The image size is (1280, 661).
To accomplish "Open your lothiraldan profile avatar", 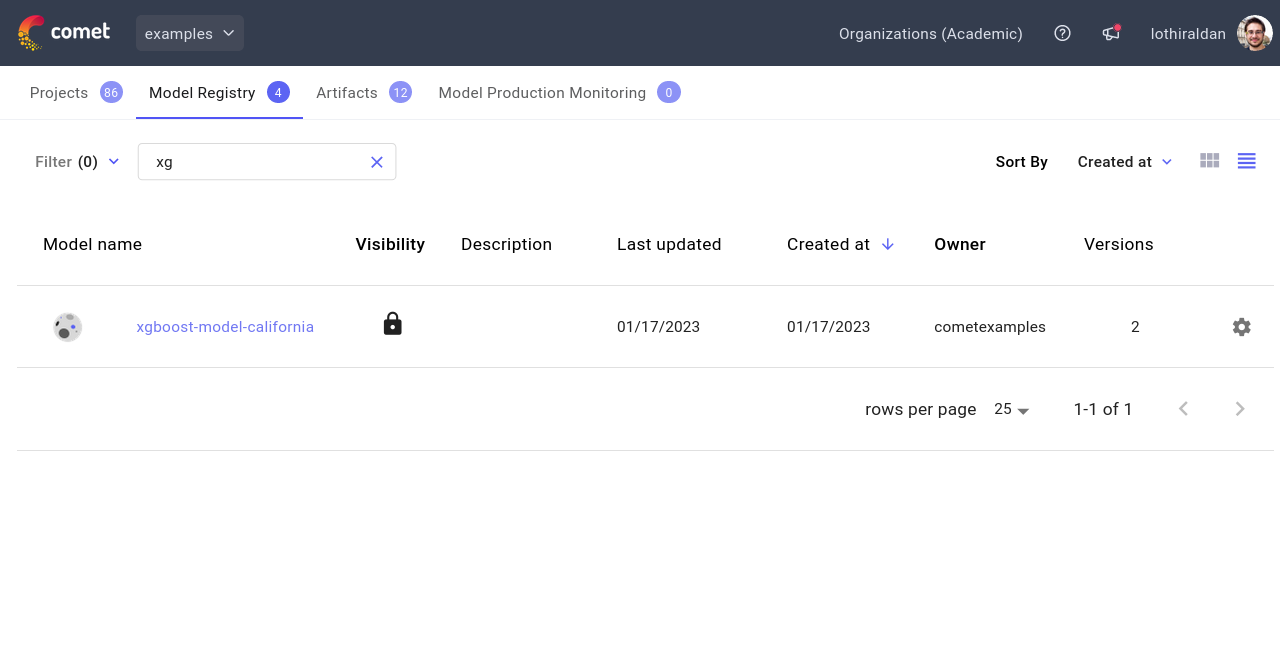I will (1253, 33).
